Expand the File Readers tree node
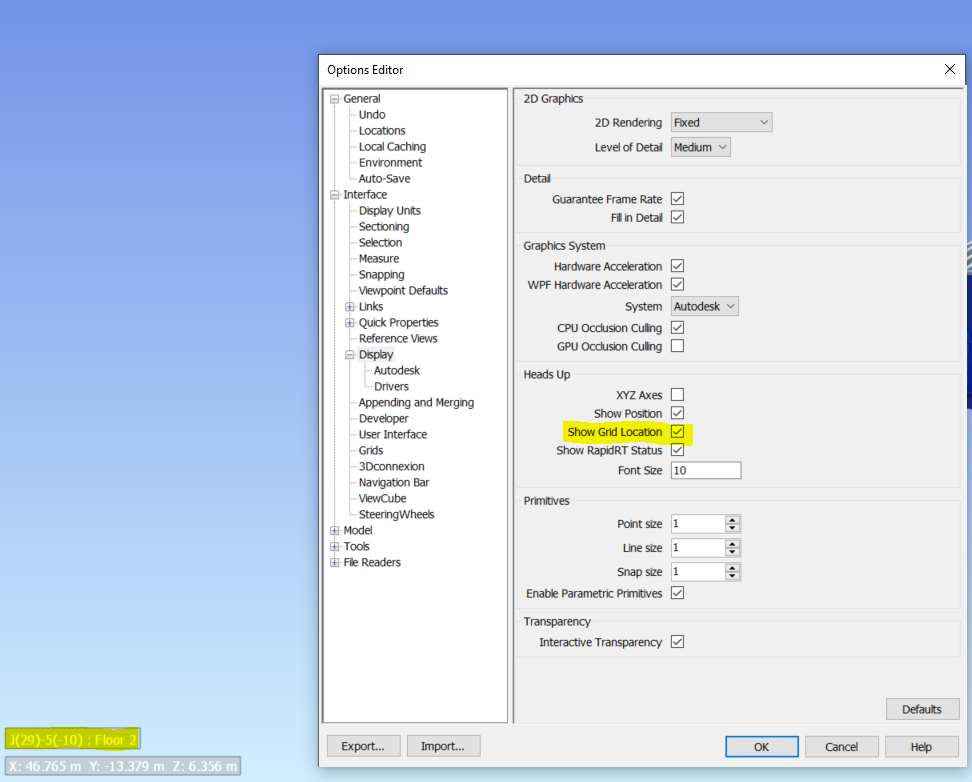Viewport: 972px width, 782px height. [335, 562]
